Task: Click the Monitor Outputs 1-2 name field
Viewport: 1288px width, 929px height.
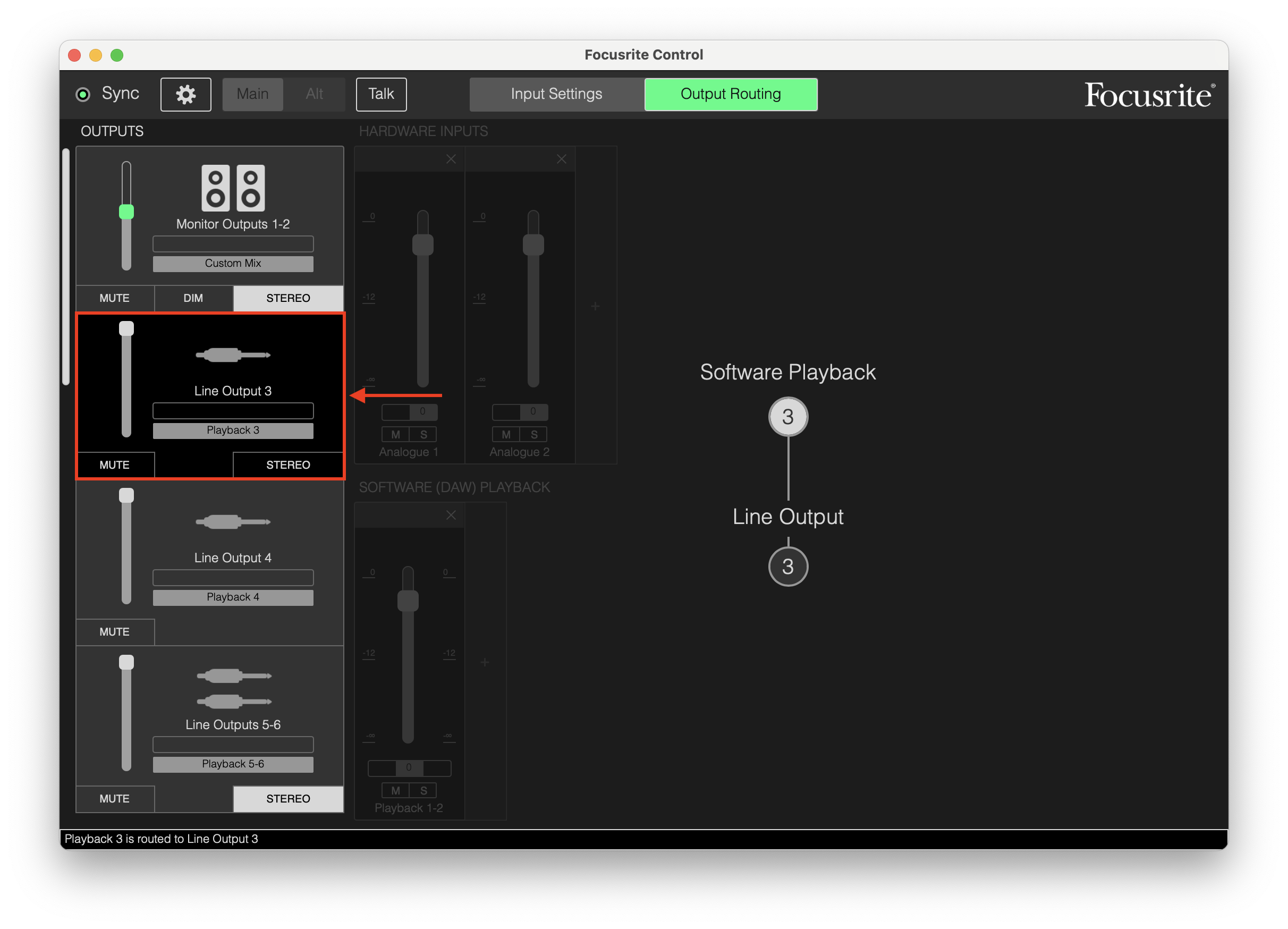Action: 233,244
